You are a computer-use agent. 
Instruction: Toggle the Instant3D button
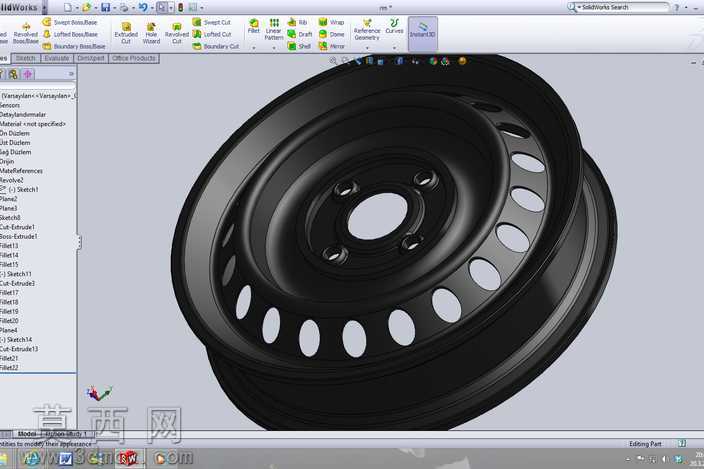tap(422, 33)
